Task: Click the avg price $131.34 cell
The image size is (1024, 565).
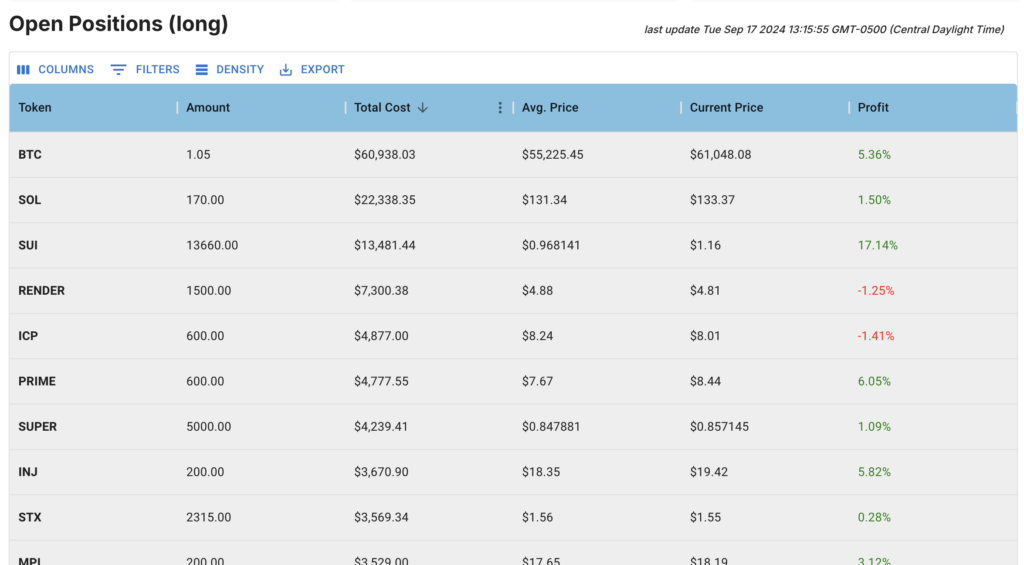Action: 597,200
